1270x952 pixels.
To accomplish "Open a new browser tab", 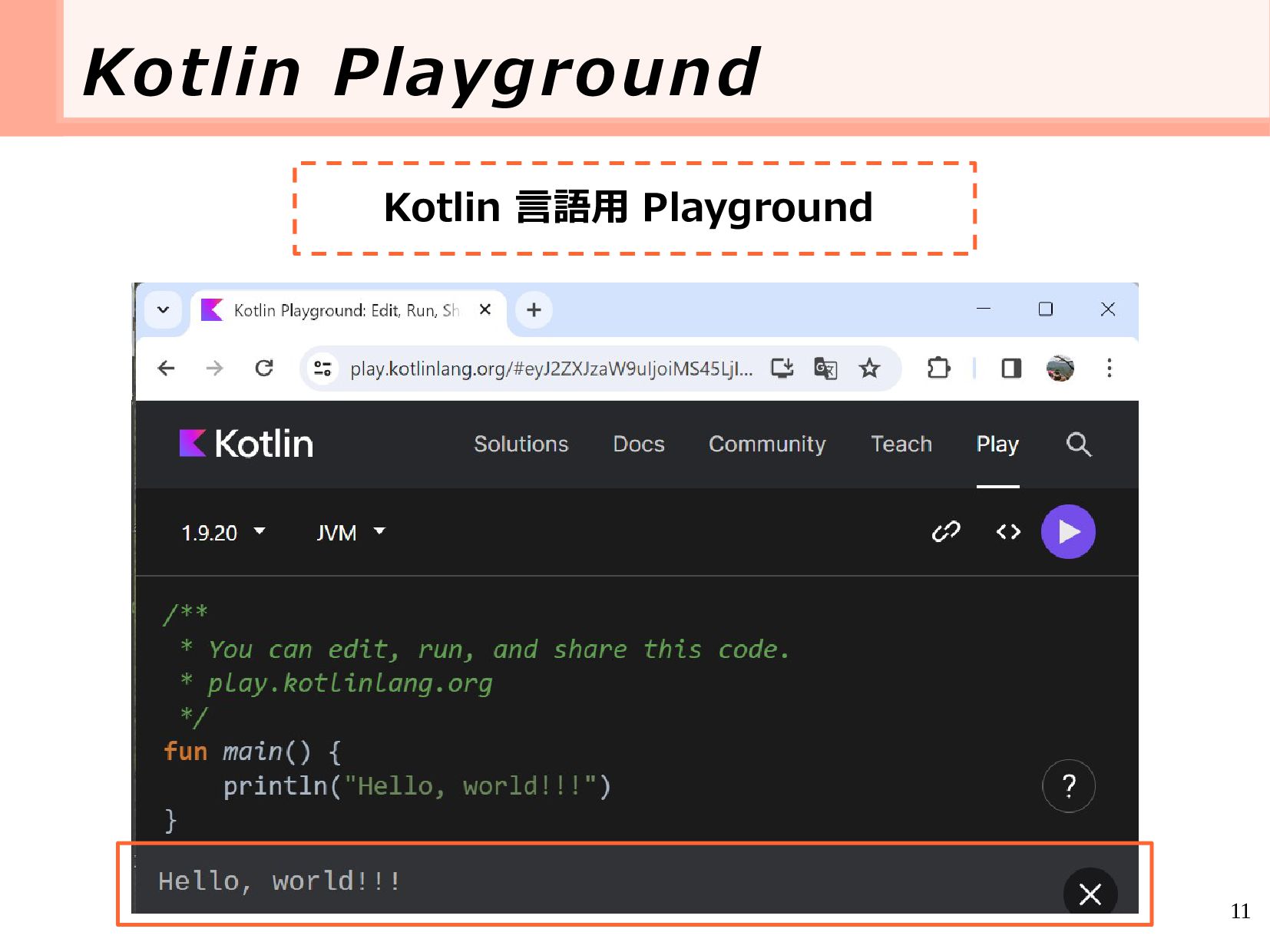I will pyautogui.click(x=534, y=309).
